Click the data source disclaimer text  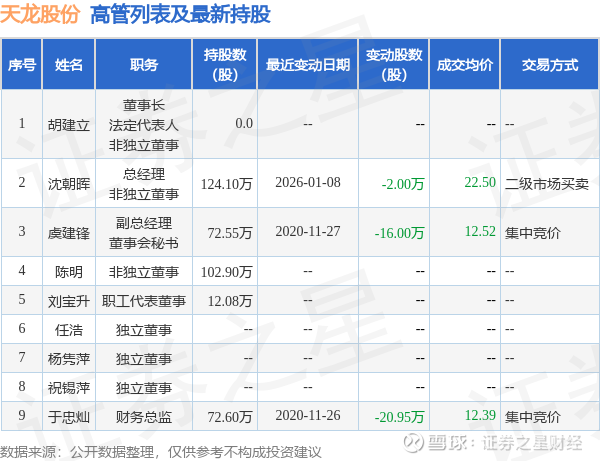(161, 452)
